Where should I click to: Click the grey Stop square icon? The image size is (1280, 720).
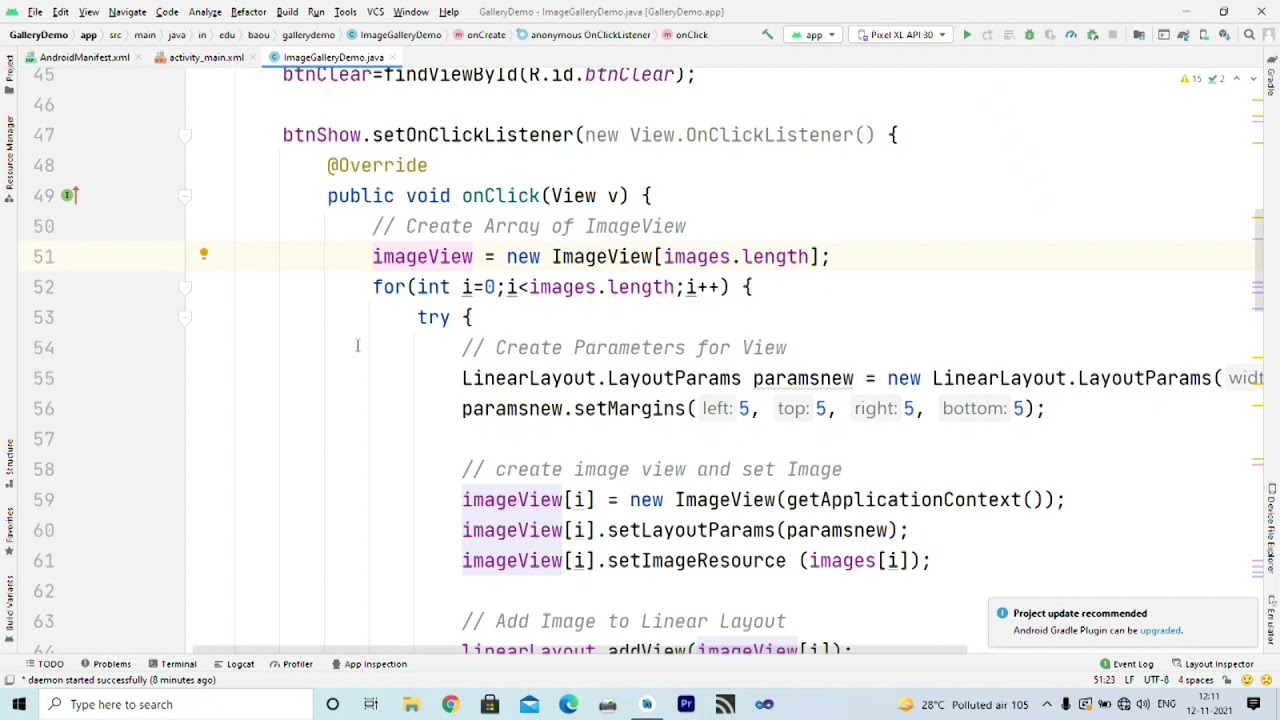click(x=1112, y=35)
